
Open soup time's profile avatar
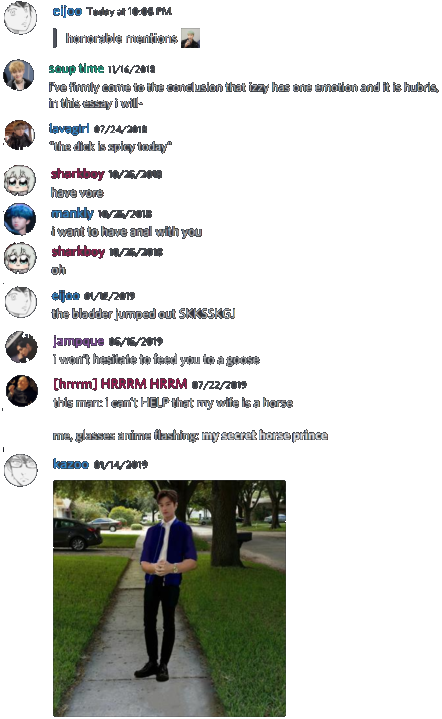coord(19,75)
